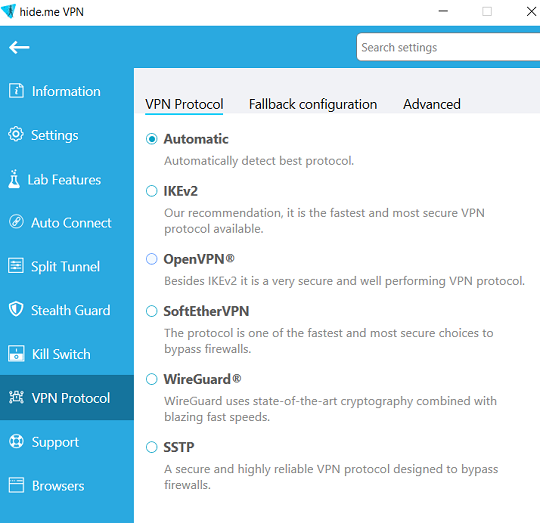This screenshot has height=523, width=540.
Task: Open the Browsers sidebar icon
Action: pos(16,485)
